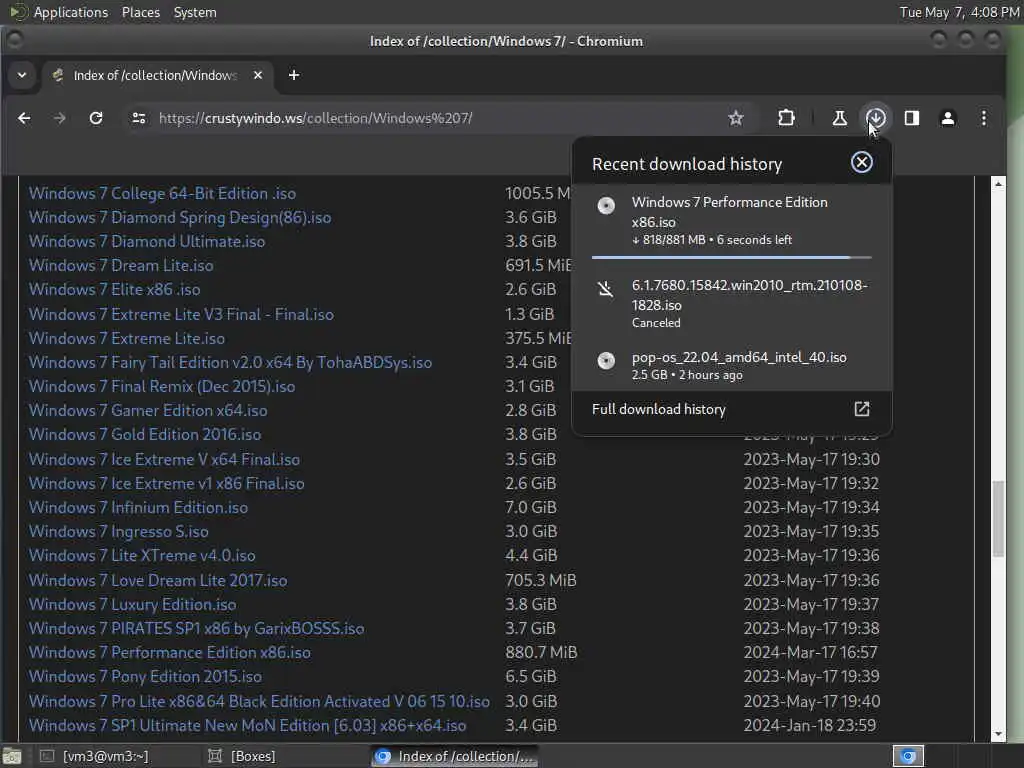Image resolution: width=1024 pixels, height=768 pixels.
Task: Click the vertical scrollbar thumb
Action: pos(998,519)
